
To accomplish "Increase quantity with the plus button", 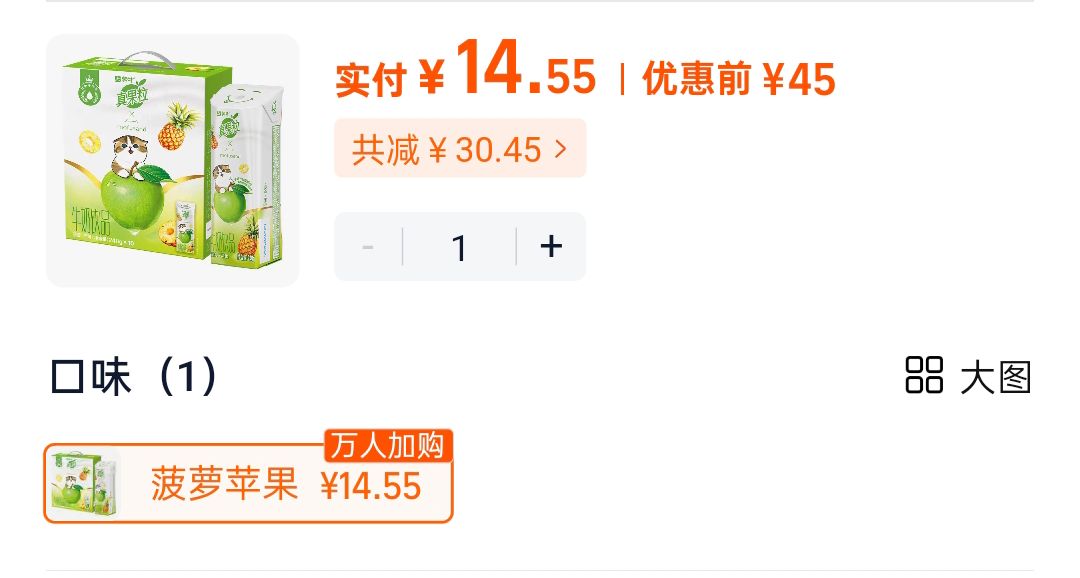I will tap(551, 247).
